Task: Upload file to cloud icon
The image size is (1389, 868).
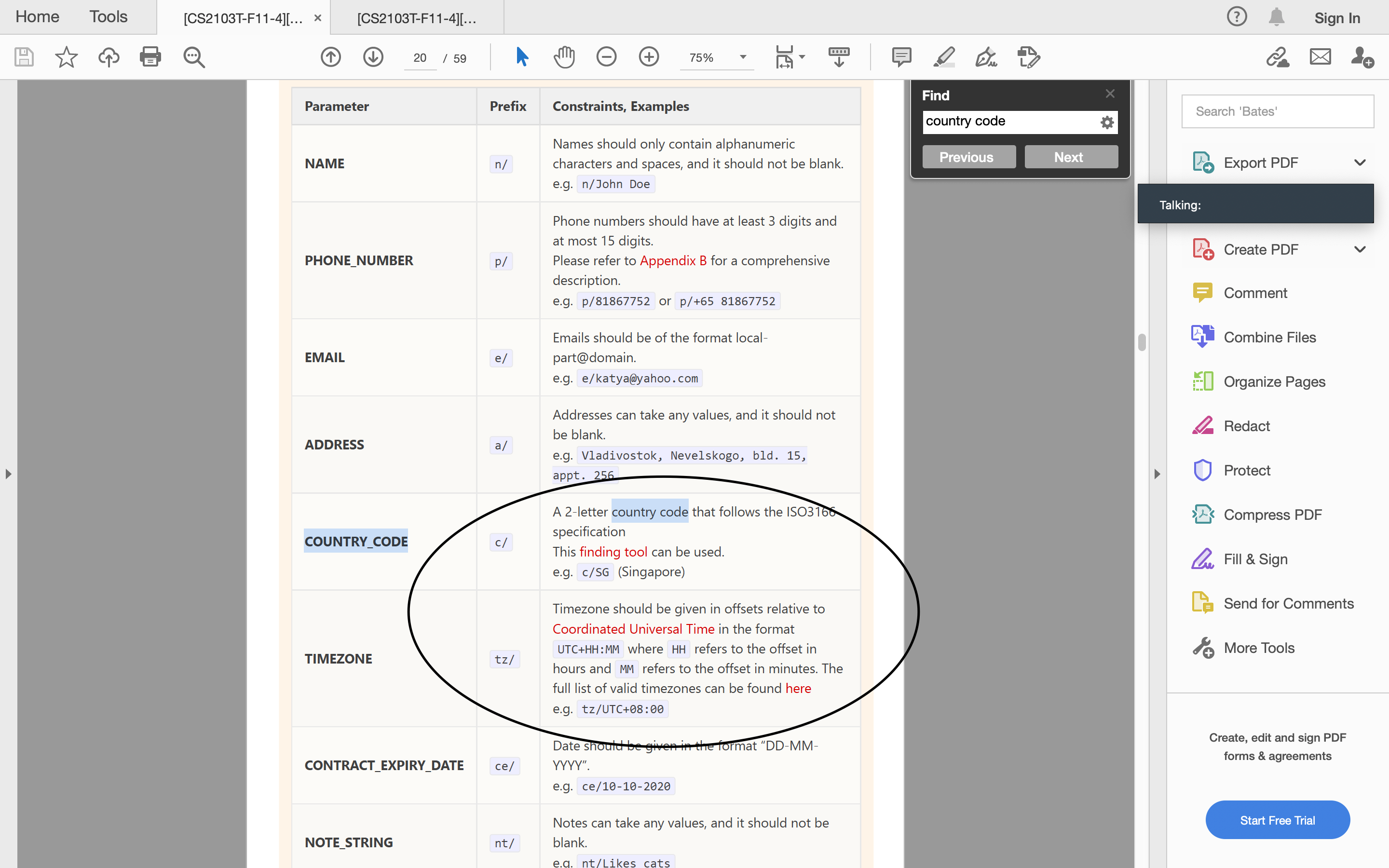Action: pos(109,57)
